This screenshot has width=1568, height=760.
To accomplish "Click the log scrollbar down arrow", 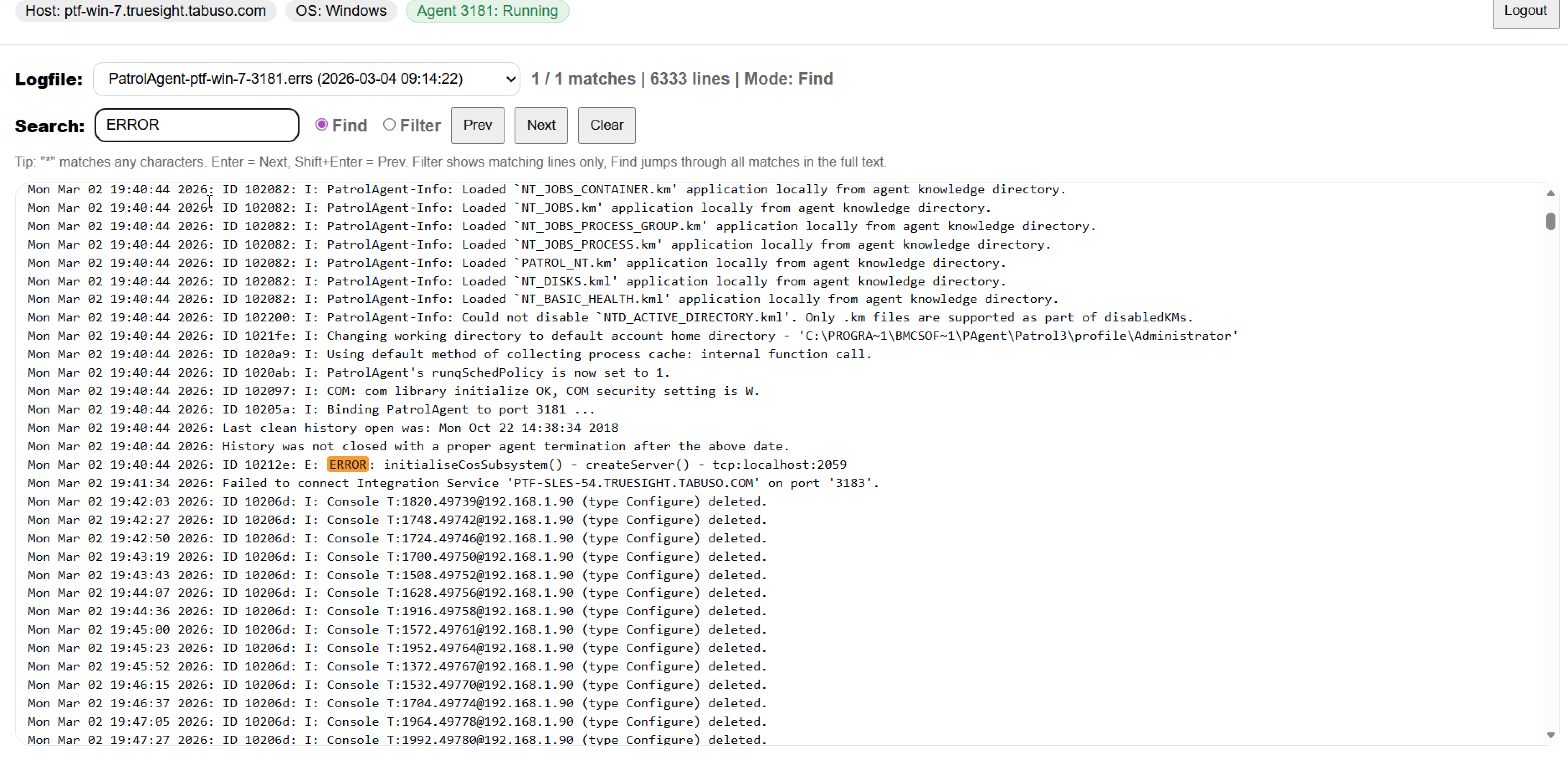I will pos(1550,735).
